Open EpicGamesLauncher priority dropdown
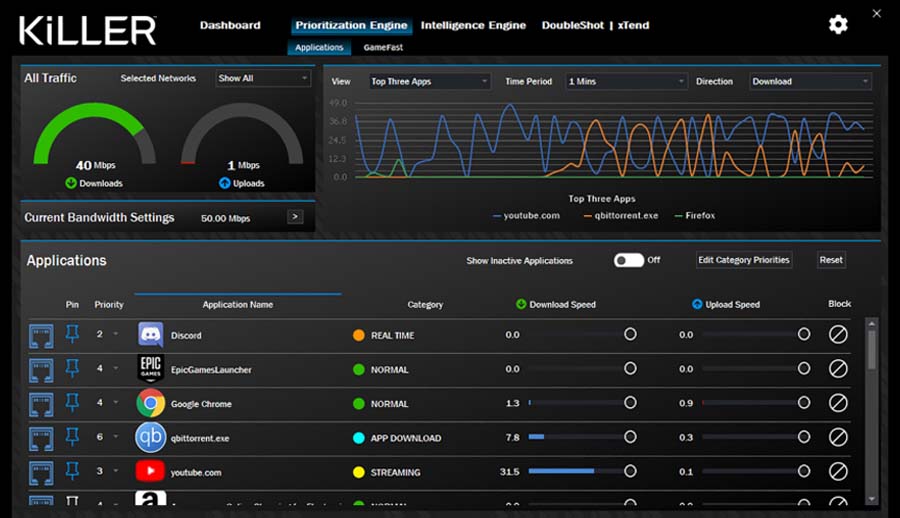 [116, 368]
